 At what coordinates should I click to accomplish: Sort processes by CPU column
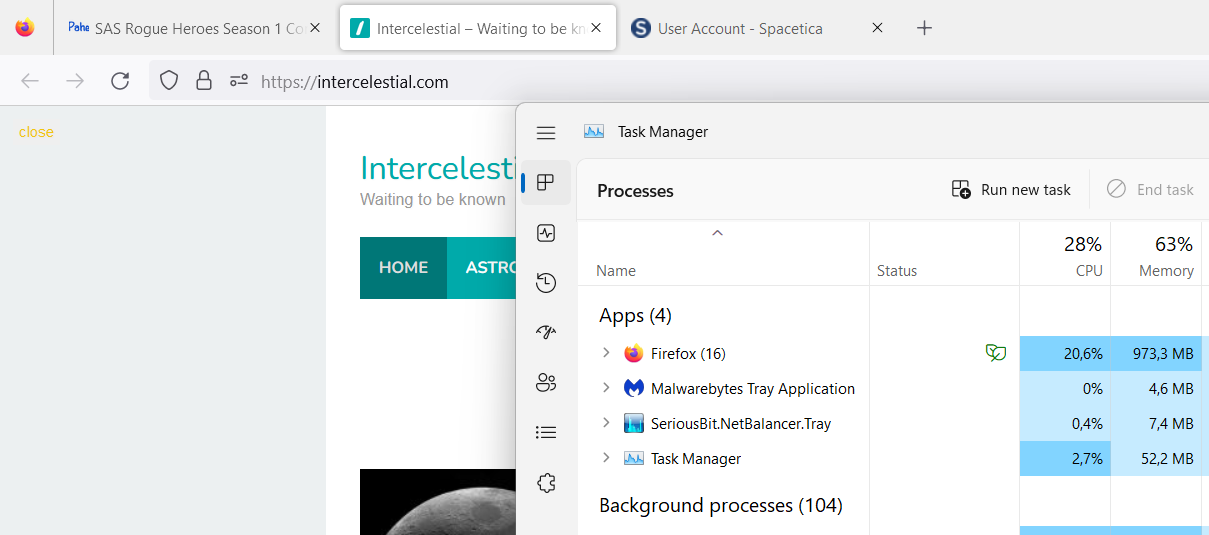click(1064, 254)
